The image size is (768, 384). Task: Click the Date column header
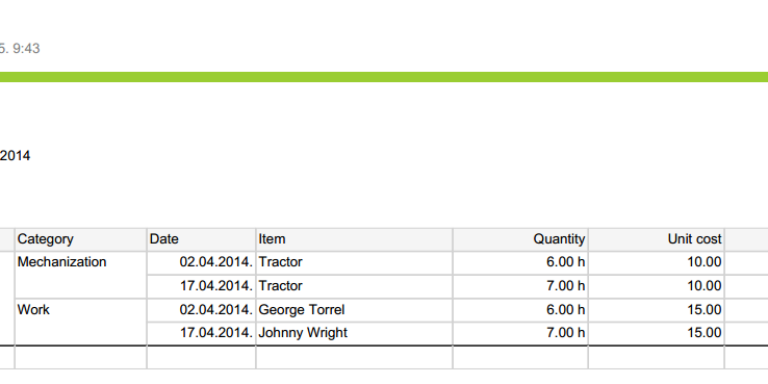point(201,240)
